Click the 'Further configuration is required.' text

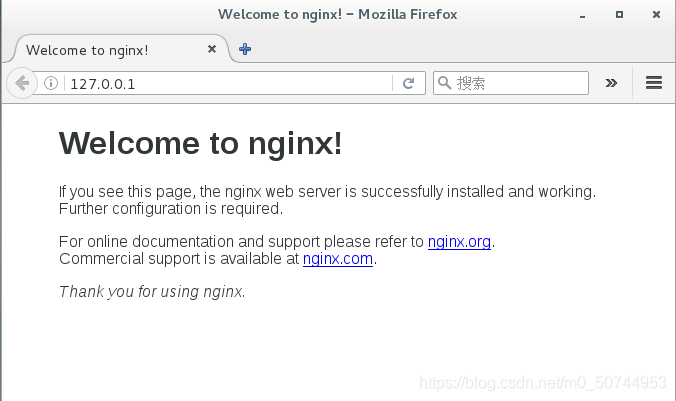(x=171, y=209)
